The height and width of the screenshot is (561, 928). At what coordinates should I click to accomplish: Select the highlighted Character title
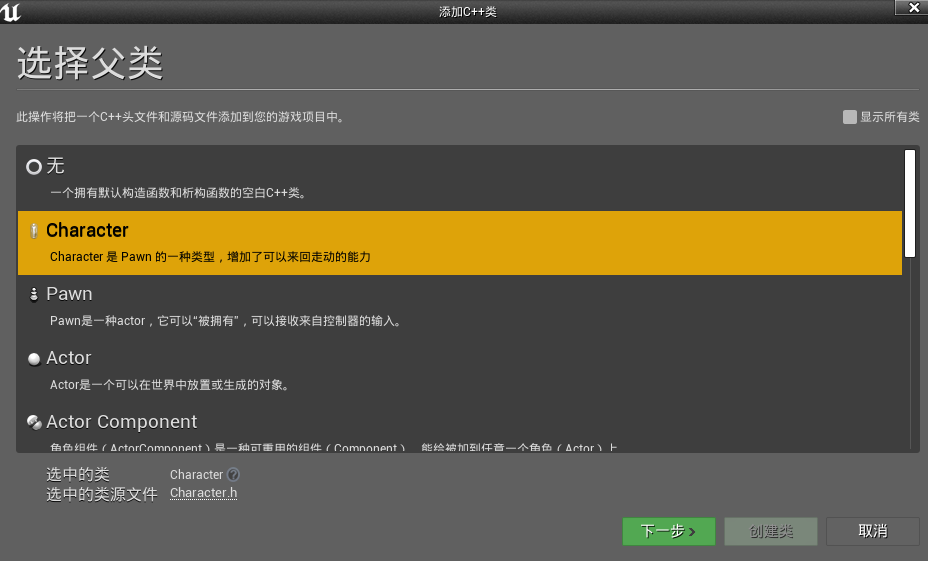(x=87, y=230)
